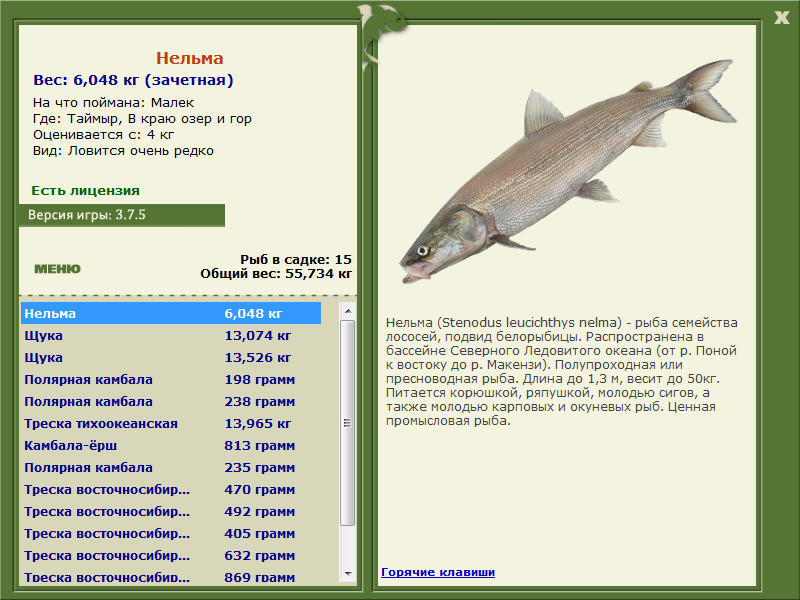Click the fish list scrollbar thumb
The image size is (800, 600).
pos(348,423)
